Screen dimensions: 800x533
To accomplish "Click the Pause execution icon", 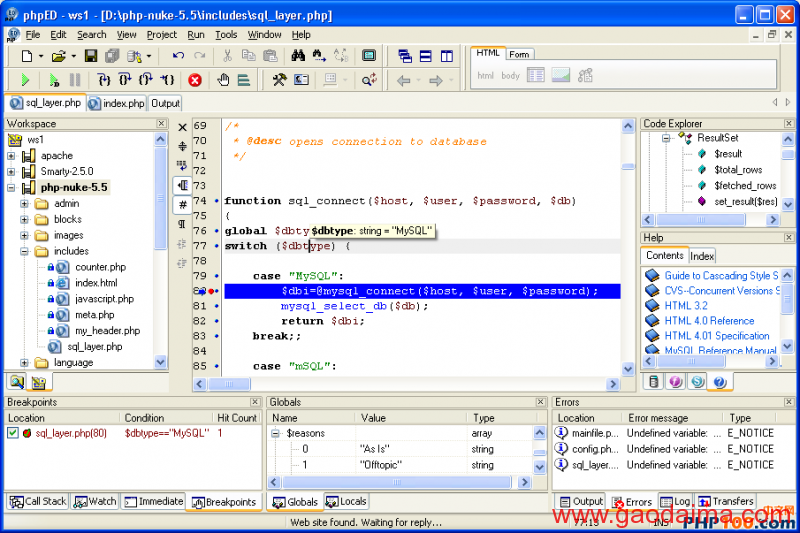I will (x=75, y=80).
